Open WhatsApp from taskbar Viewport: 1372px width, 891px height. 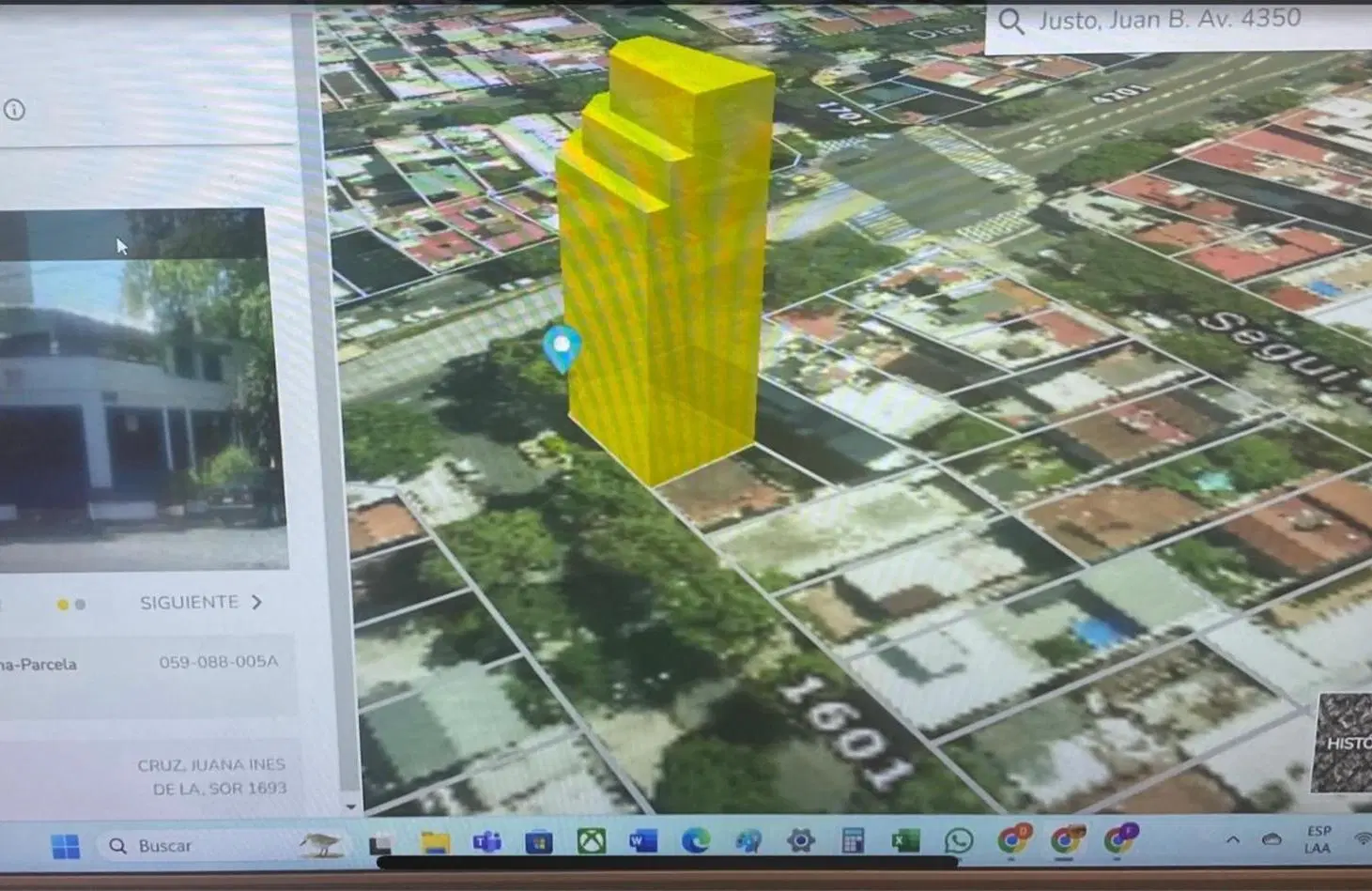pos(958,840)
